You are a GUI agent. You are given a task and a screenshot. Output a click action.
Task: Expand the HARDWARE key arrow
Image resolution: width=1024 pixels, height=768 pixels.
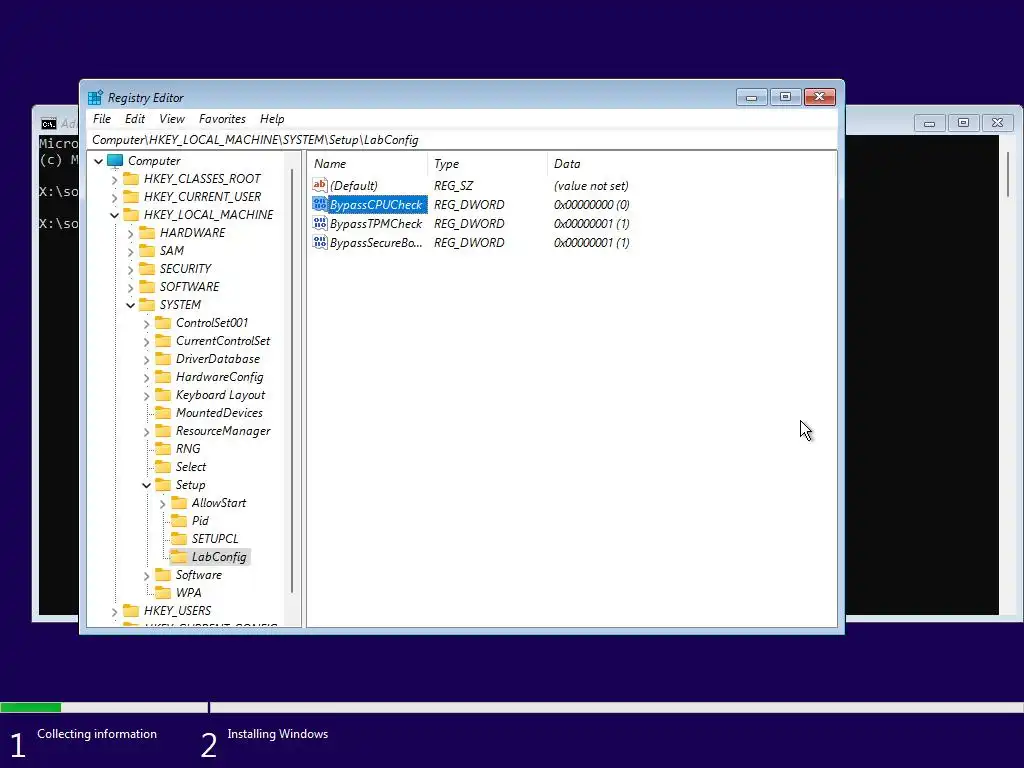point(130,233)
